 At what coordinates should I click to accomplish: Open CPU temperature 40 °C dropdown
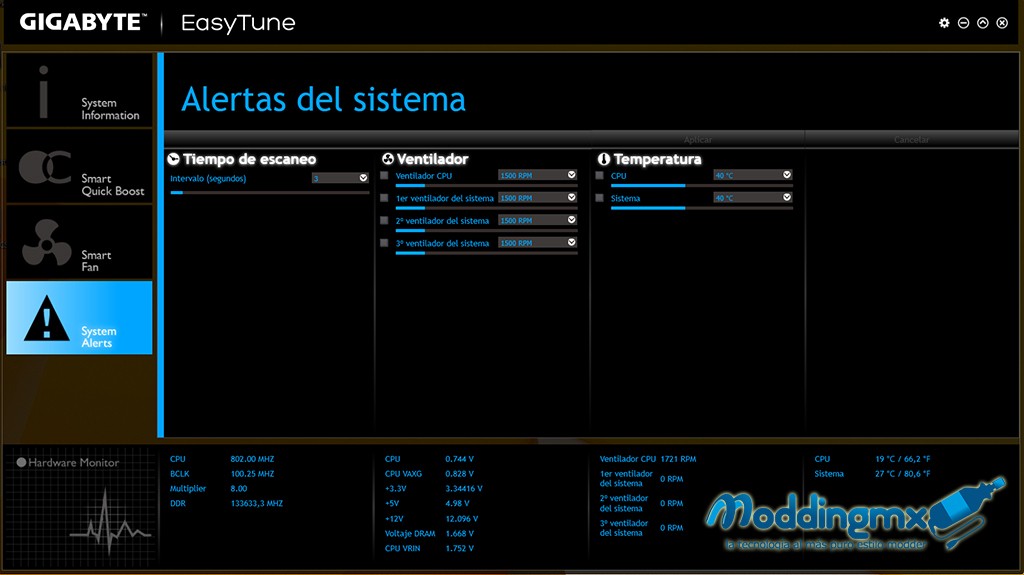point(753,175)
